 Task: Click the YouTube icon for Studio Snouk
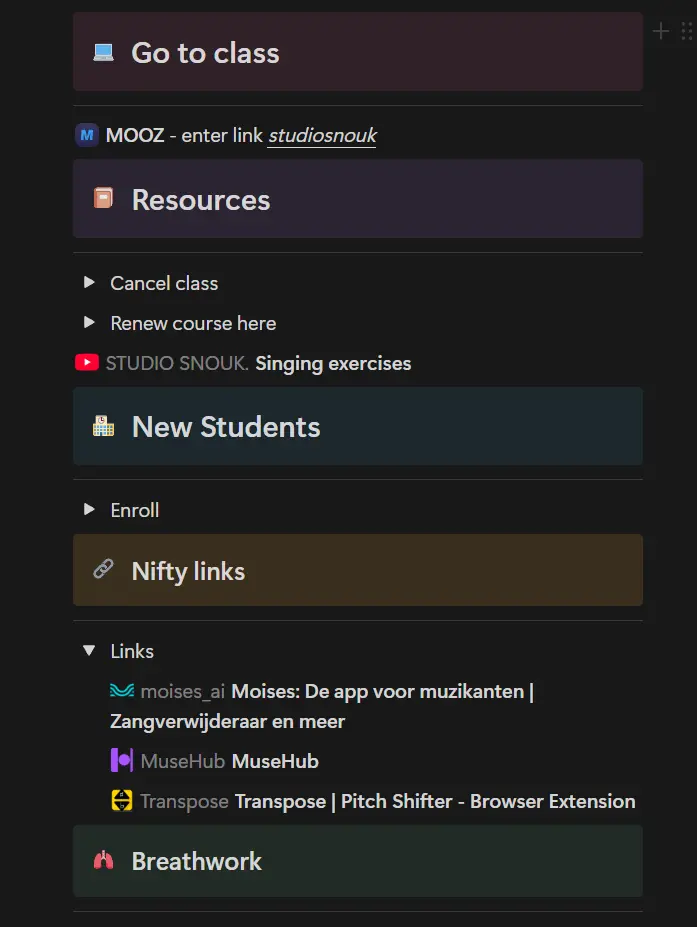87,363
